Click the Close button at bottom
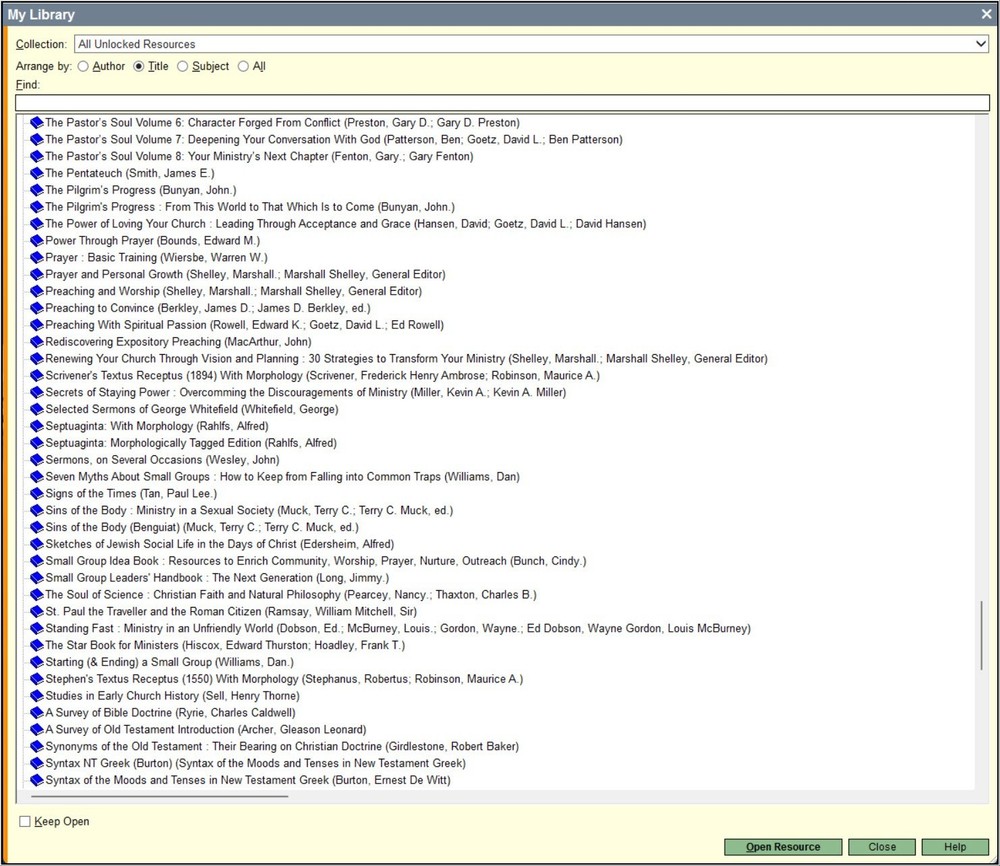Screen dimensions: 1000x866 tap(882, 847)
